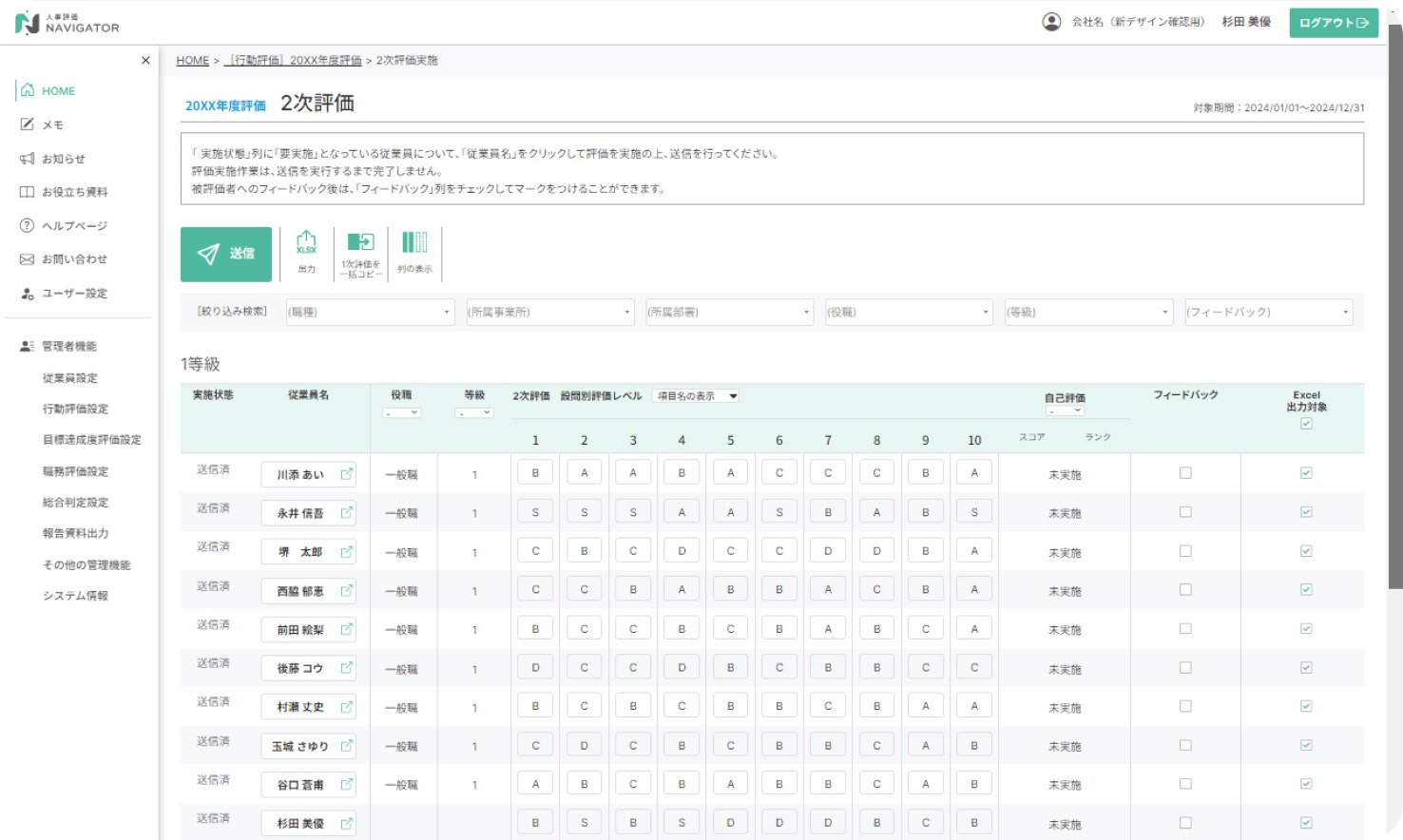This screenshot has height=840, width=1403.
Task: Open the 所属事業所 filter dropdown
Action: (x=549, y=313)
